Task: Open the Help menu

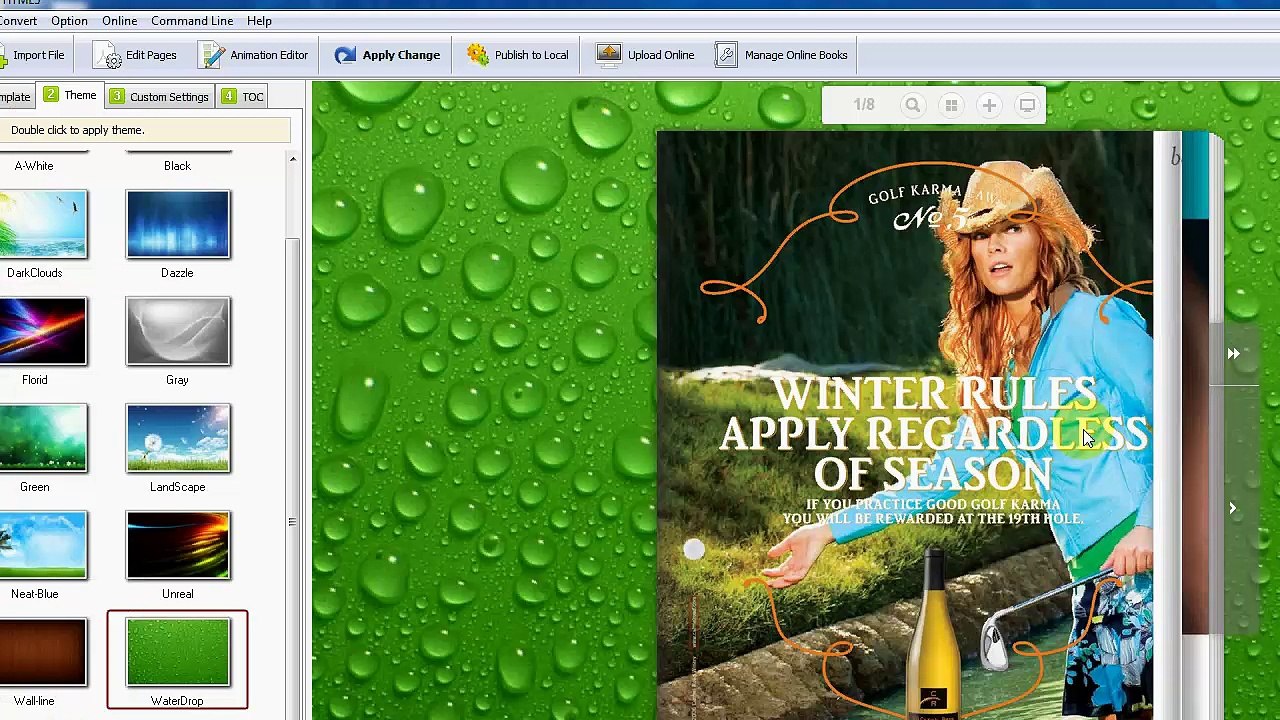Action: coord(259,21)
